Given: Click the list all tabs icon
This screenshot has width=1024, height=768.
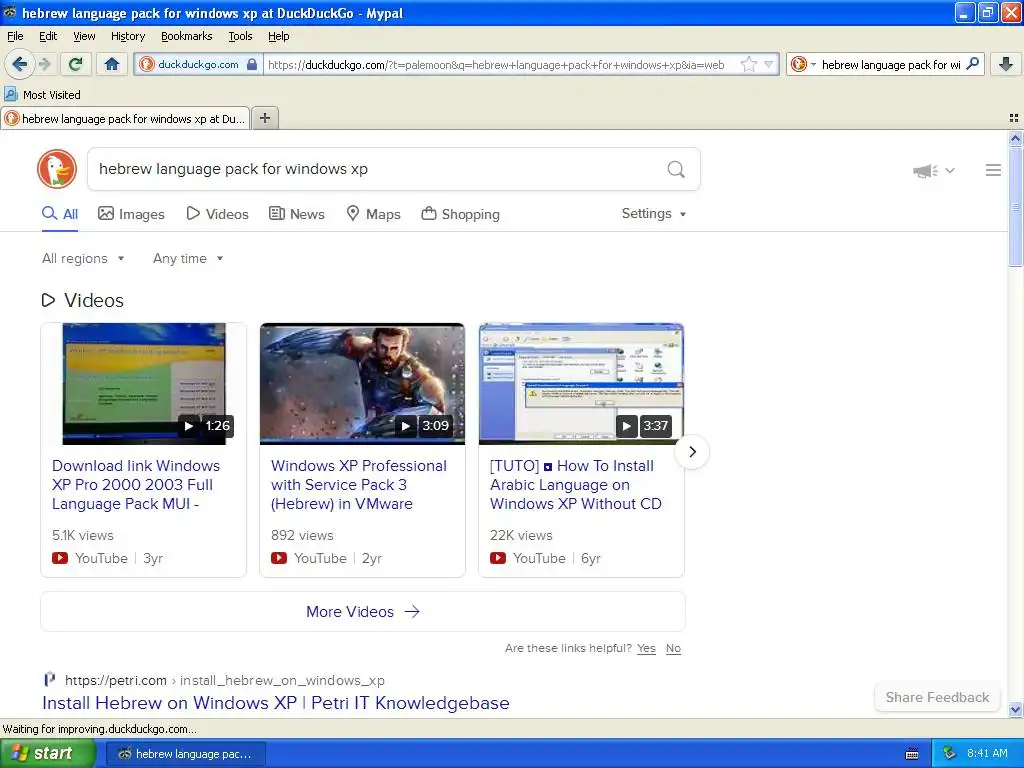Looking at the screenshot, I should pyautogui.click(x=1014, y=118).
